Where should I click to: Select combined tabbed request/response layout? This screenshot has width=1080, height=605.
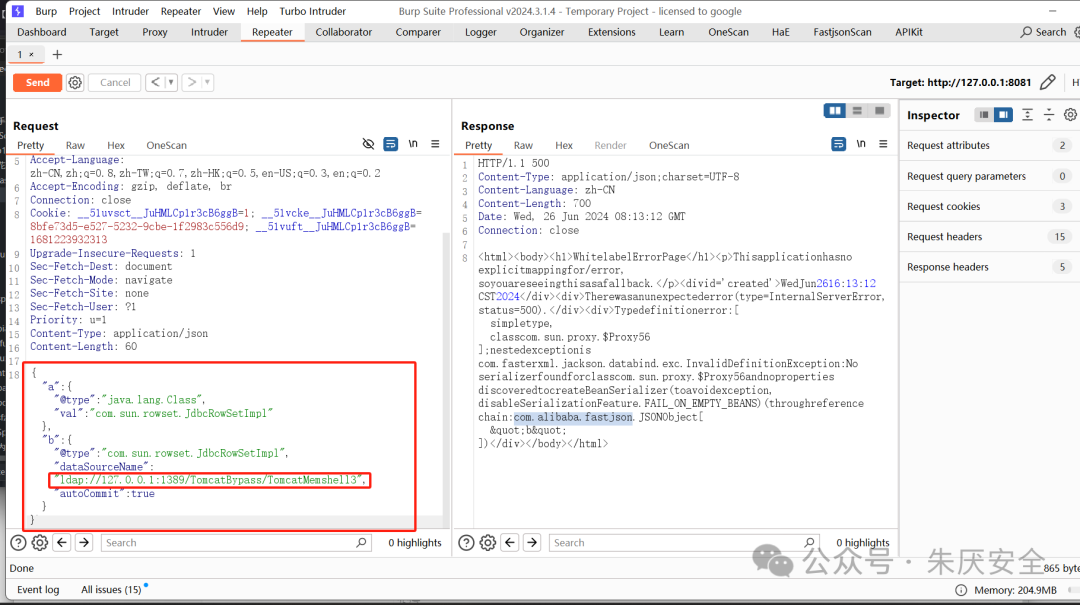click(880, 111)
